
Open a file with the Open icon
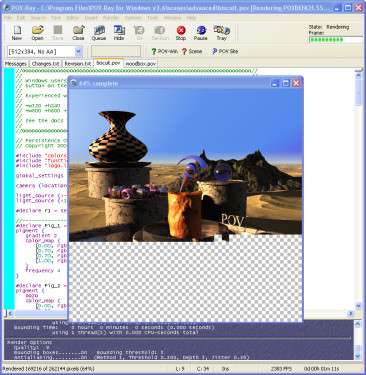(37, 33)
